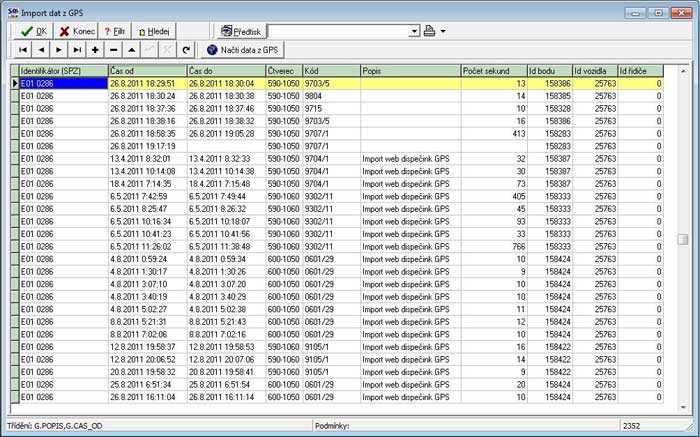Click cell 26.8.2011 16:11:14
The image size is (700, 437).
(x=226, y=396)
